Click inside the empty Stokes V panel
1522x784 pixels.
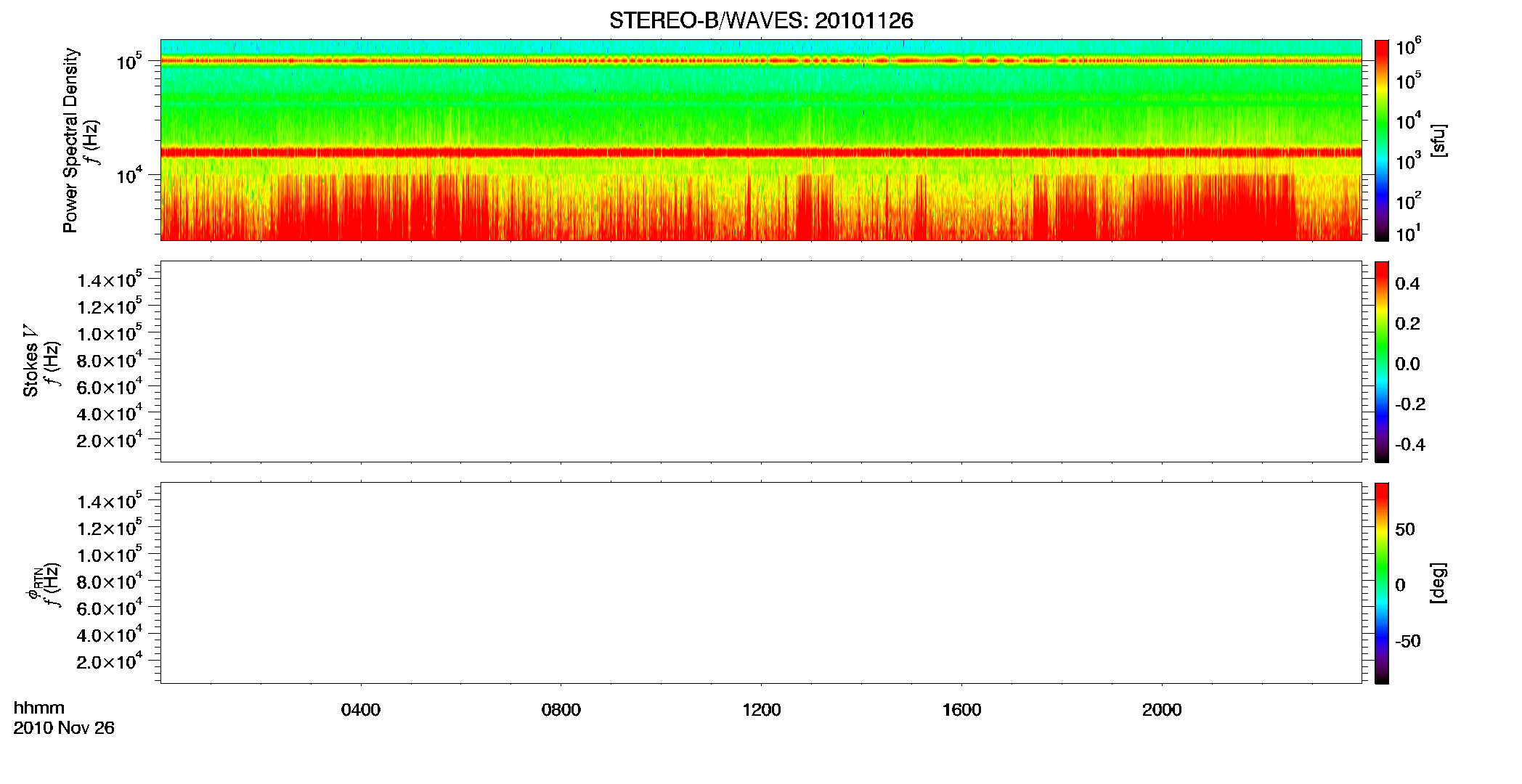tap(761, 362)
